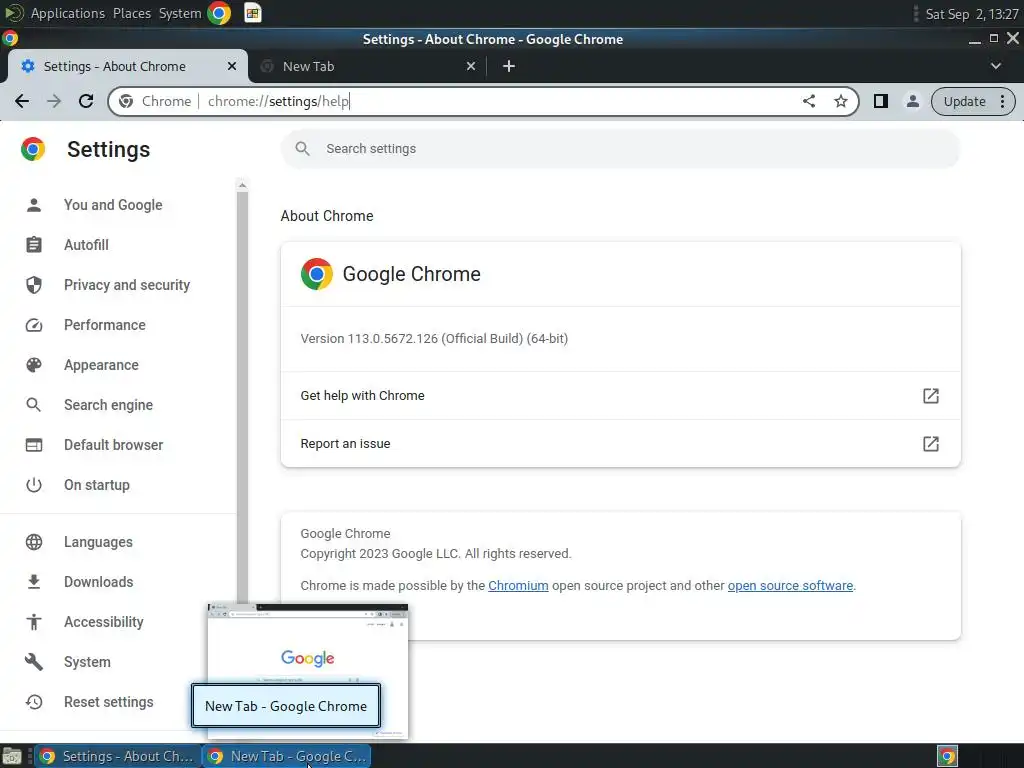The height and width of the screenshot is (768, 1024).
Task: Click the clipboard icon beside Autofill
Action: [34, 245]
